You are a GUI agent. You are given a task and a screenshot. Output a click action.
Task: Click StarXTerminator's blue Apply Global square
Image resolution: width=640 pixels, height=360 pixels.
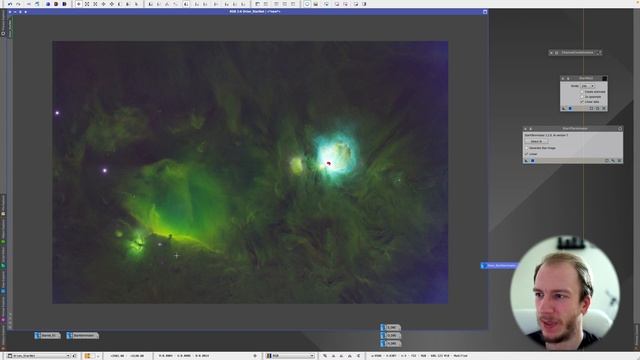[x=533, y=161]
